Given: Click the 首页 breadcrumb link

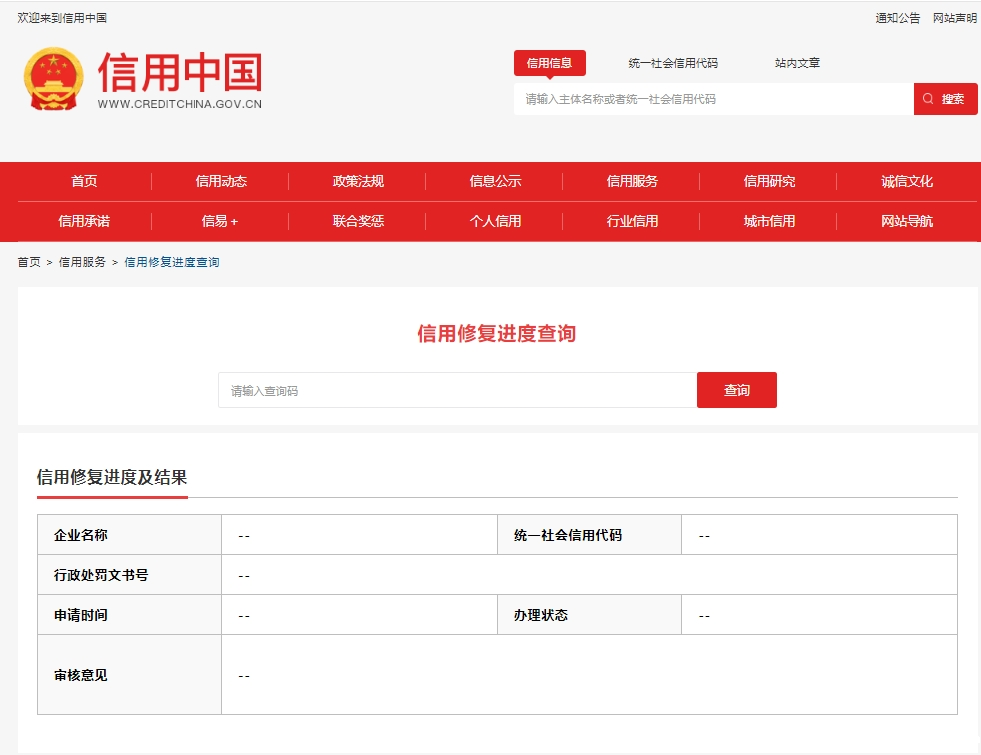Looking at the screenshot, I should coord(29,262).
